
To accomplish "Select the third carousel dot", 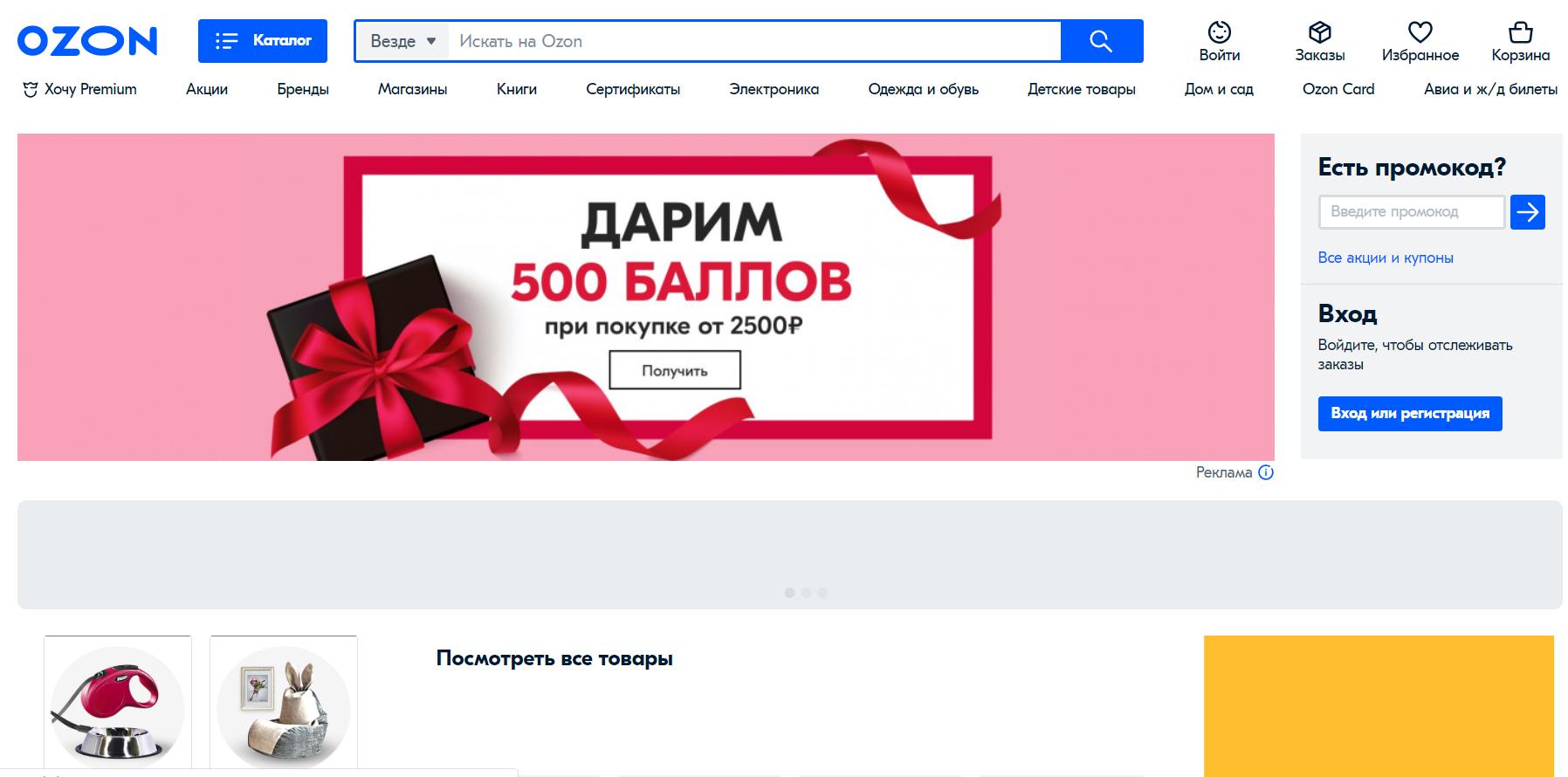I will pyautogui.click(x=822, y=593).
